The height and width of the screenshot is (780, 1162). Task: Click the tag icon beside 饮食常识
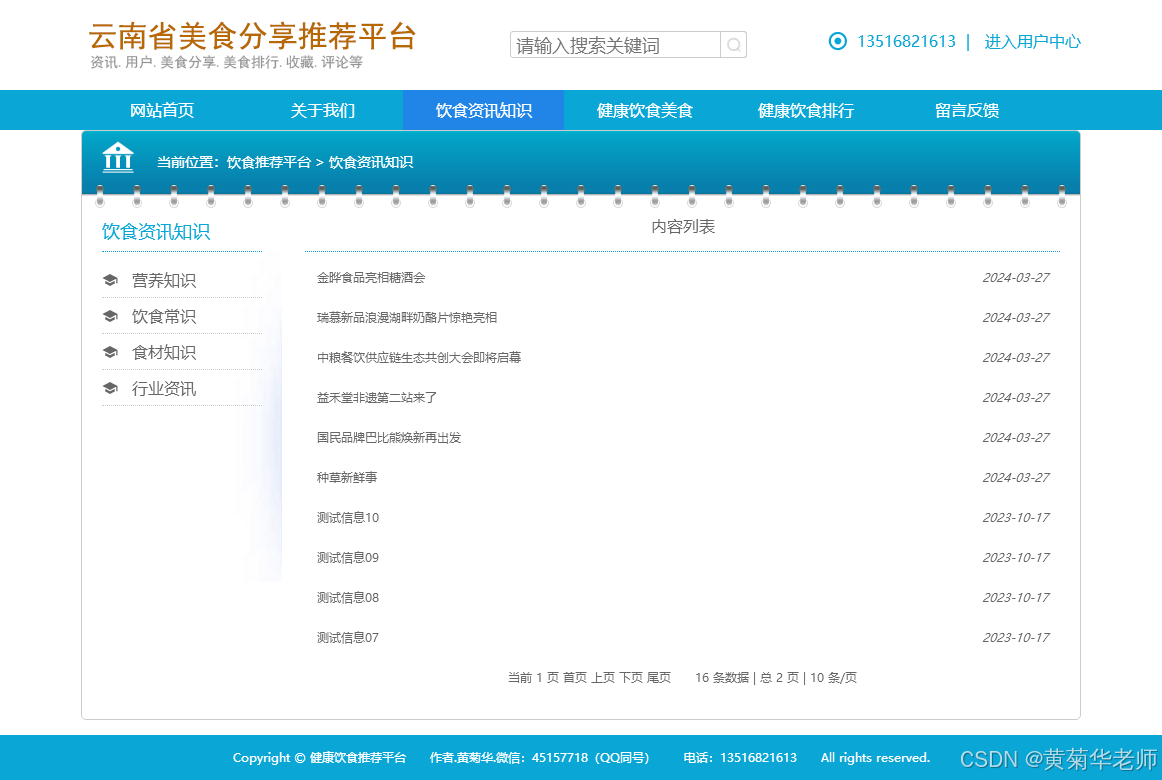tap(111, 316)
